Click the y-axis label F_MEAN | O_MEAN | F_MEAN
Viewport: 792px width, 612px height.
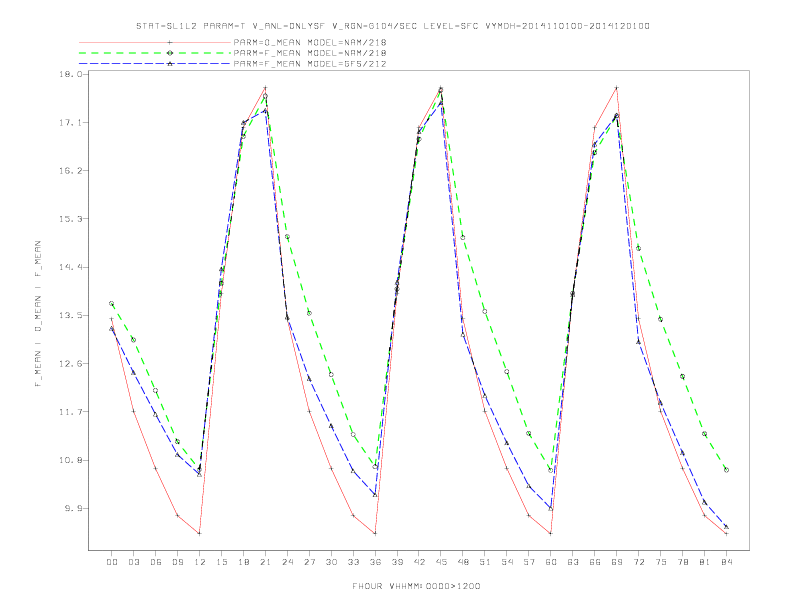pyautogui.click(x=38, y=314)
